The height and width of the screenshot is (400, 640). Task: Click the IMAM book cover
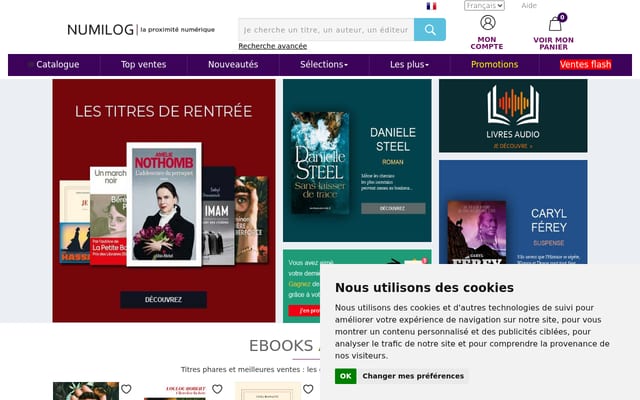218,216
